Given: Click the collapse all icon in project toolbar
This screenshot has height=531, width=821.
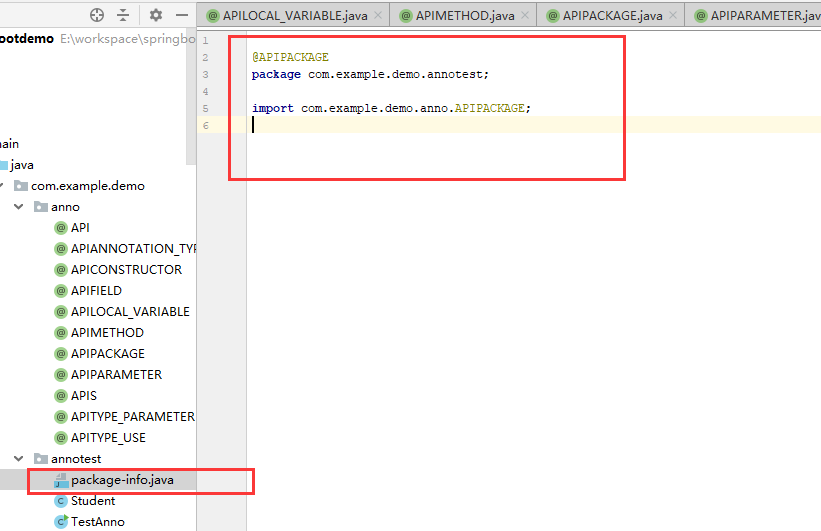Looking at the screenshot, I should click(123, 15).
